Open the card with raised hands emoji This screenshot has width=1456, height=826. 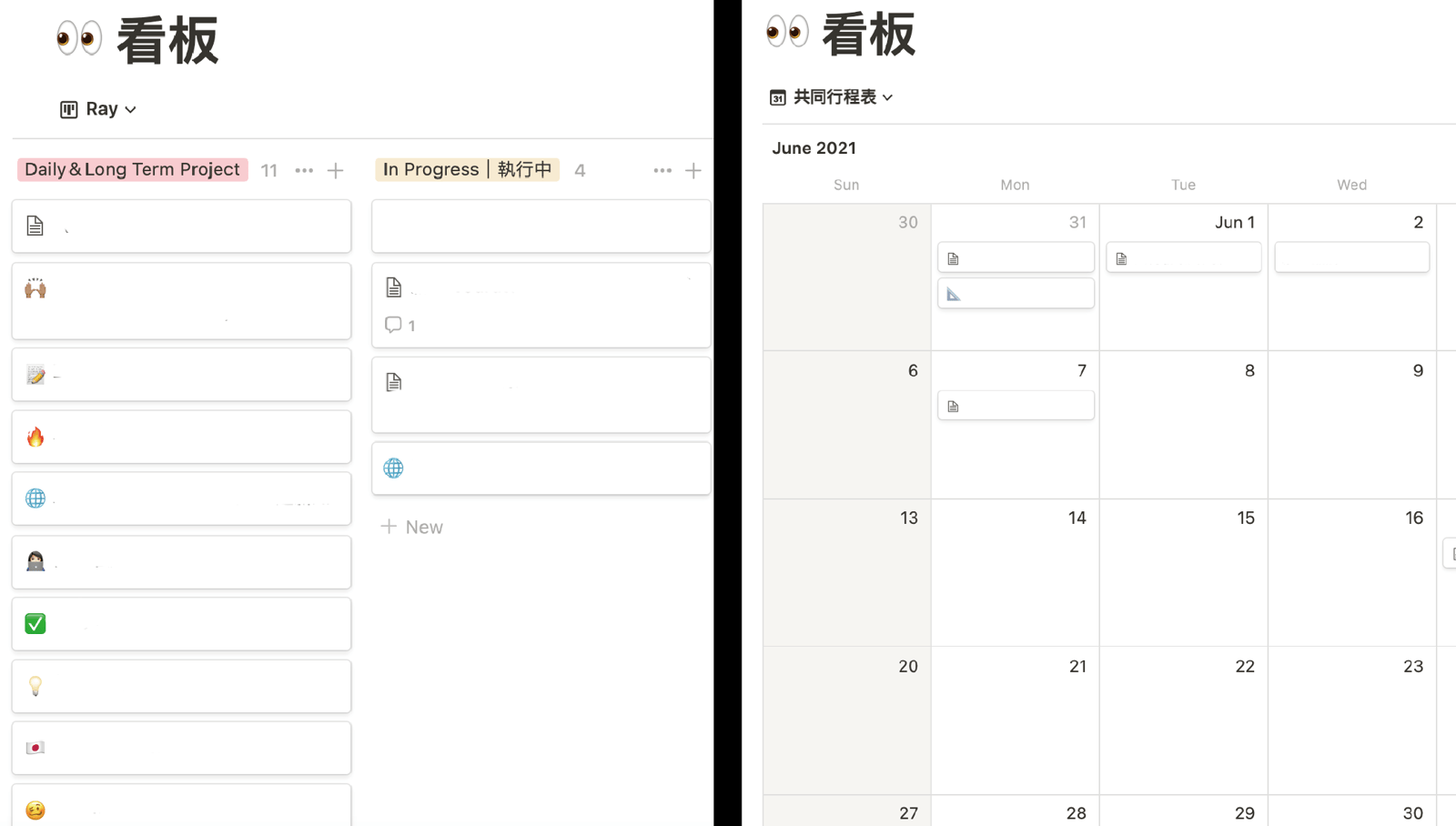(x=181, y=301)
